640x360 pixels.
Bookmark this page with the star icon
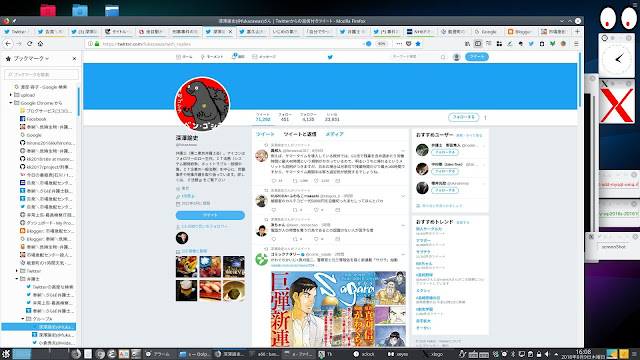[418, 44]
